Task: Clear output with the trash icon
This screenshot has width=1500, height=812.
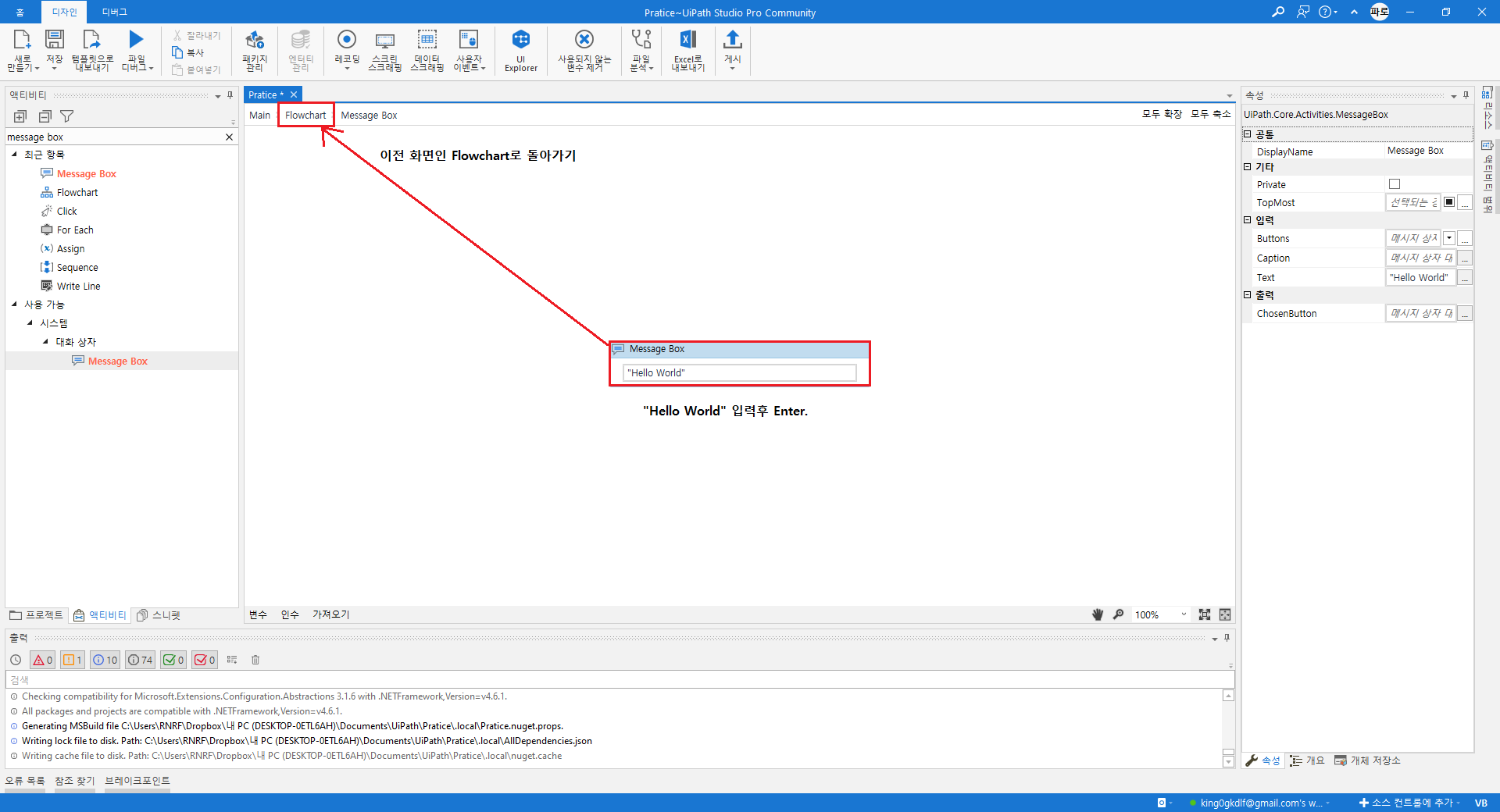Action: pyautogui.click(x=255, y=660)
